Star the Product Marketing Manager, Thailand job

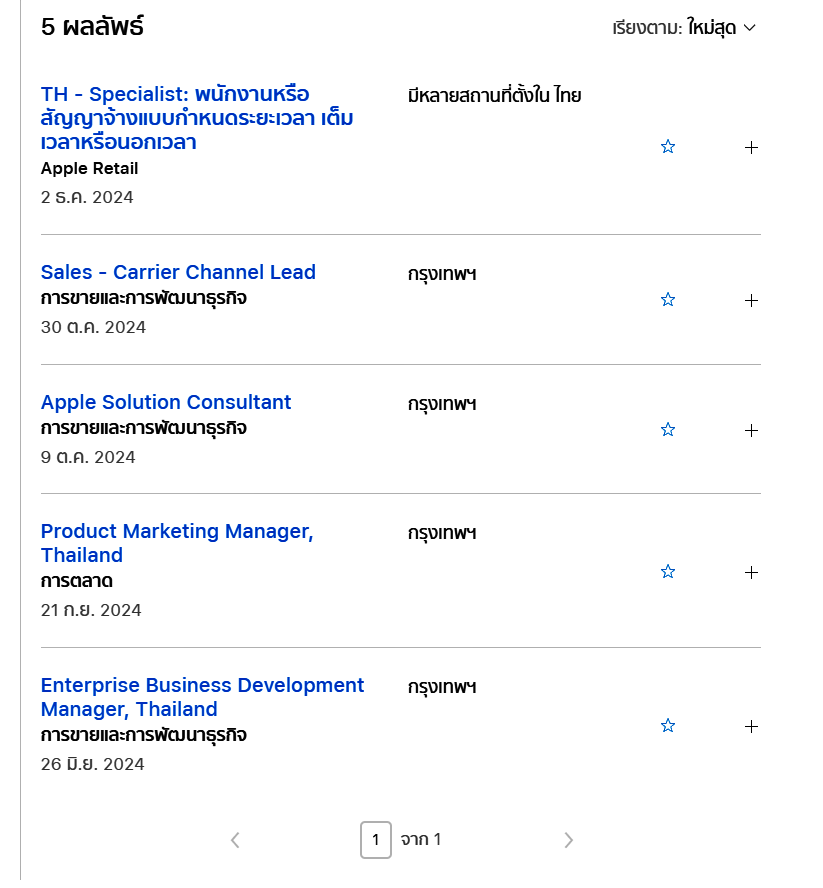click(668, 572)
